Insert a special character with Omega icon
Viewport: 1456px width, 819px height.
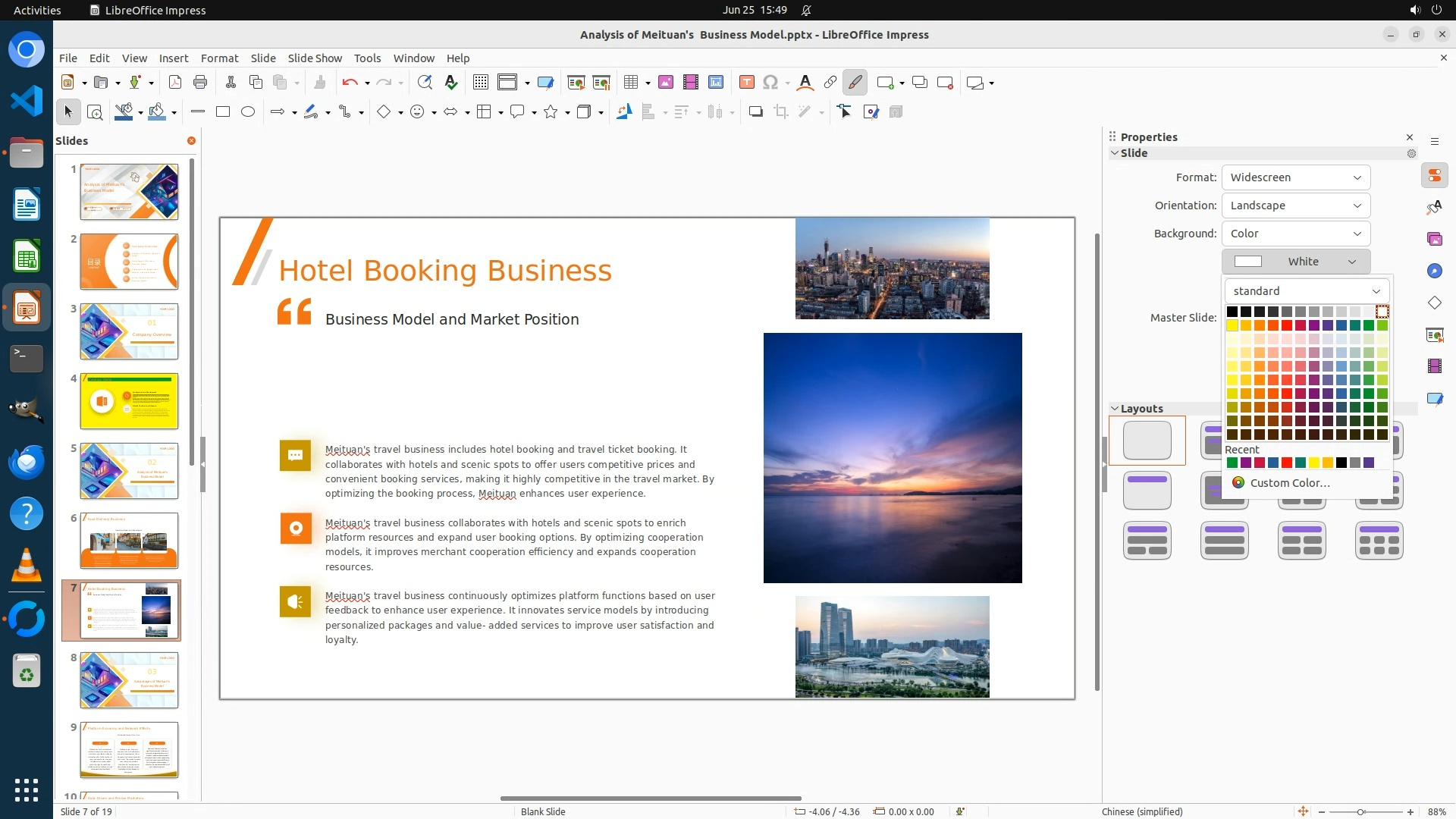tap(770, 83)
